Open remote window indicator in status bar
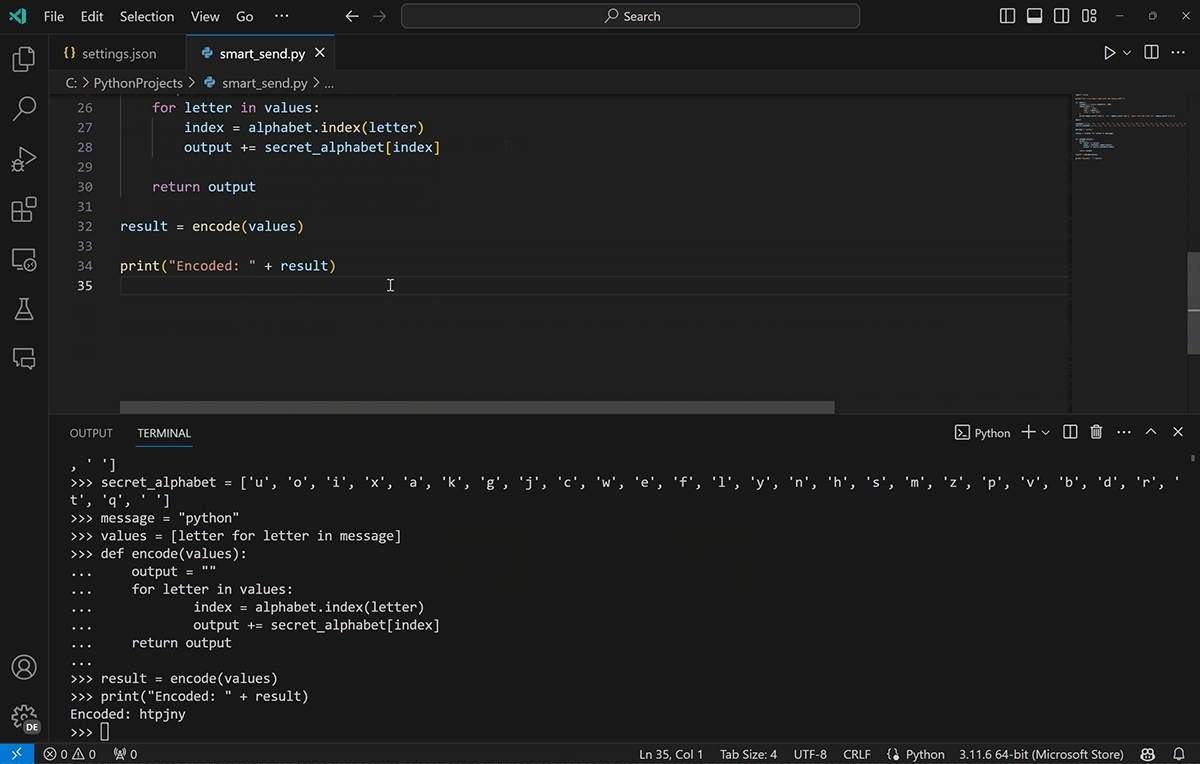The image size is (1200, 764). click(17, 754)
